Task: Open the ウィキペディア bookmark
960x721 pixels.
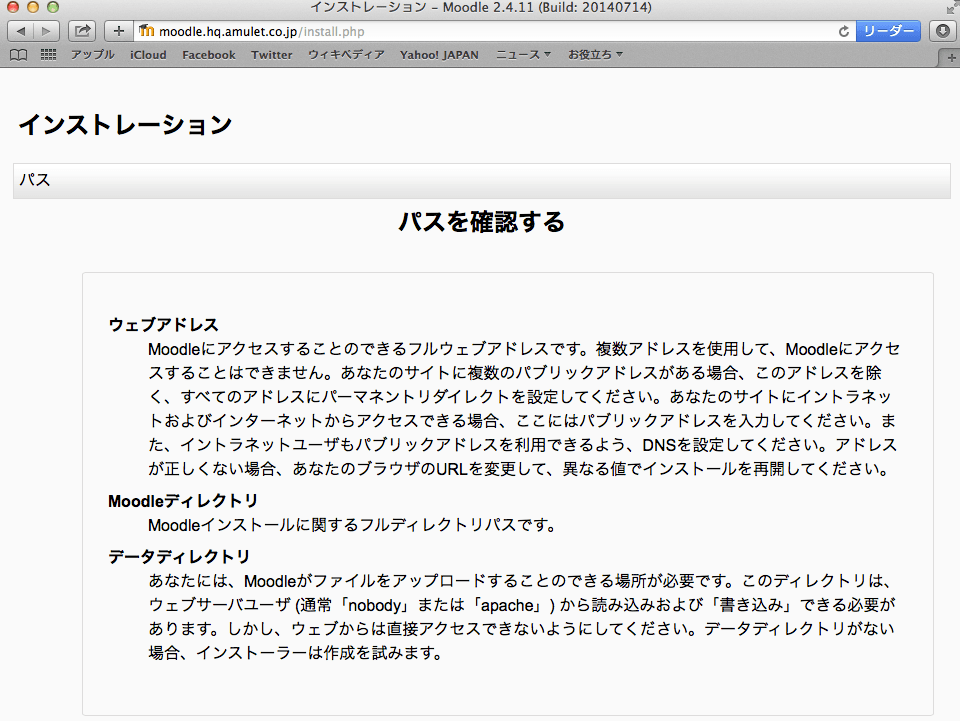Action: [346, 54]
